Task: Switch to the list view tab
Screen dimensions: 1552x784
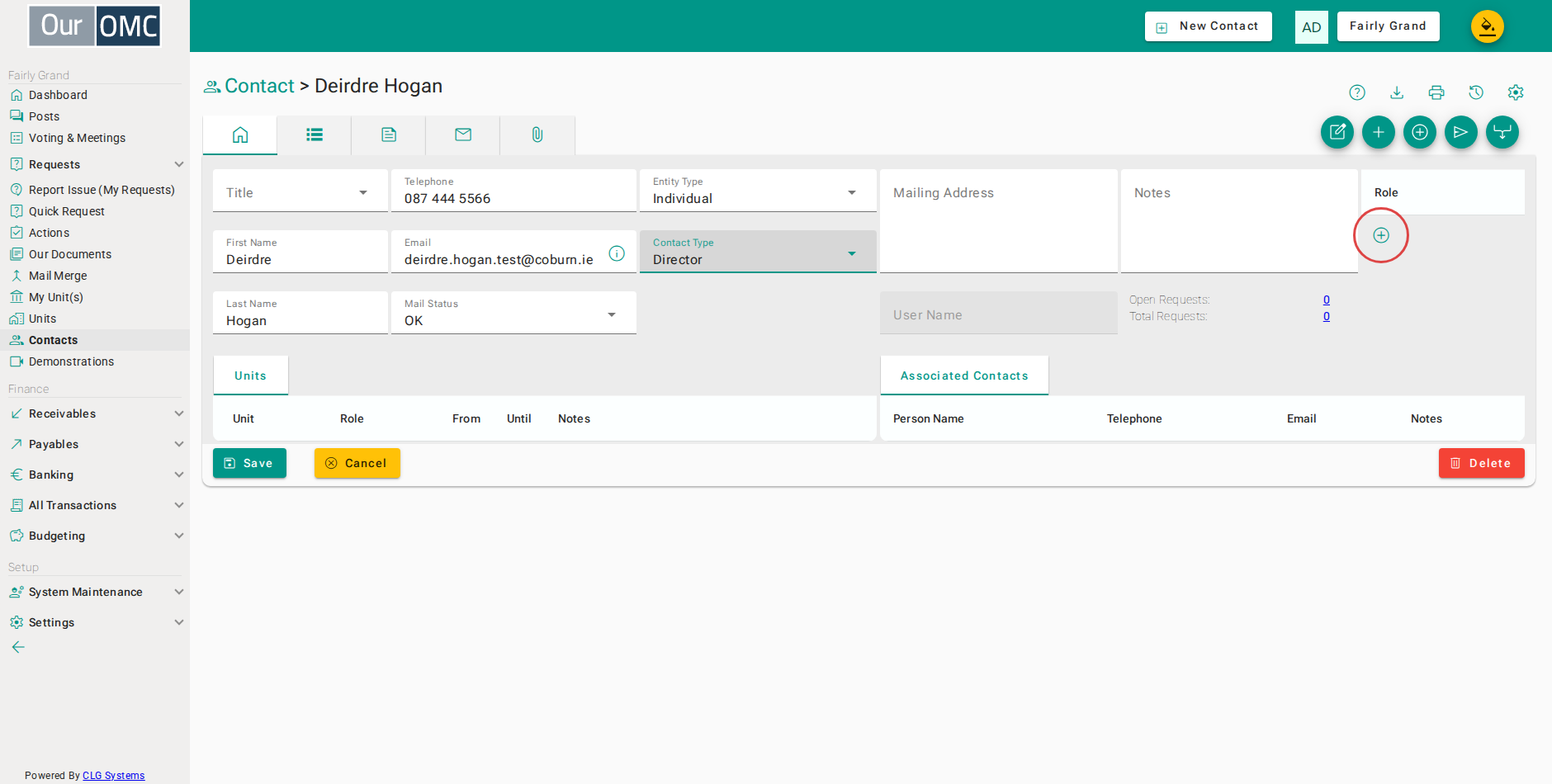Action: (x=315, y=135)
